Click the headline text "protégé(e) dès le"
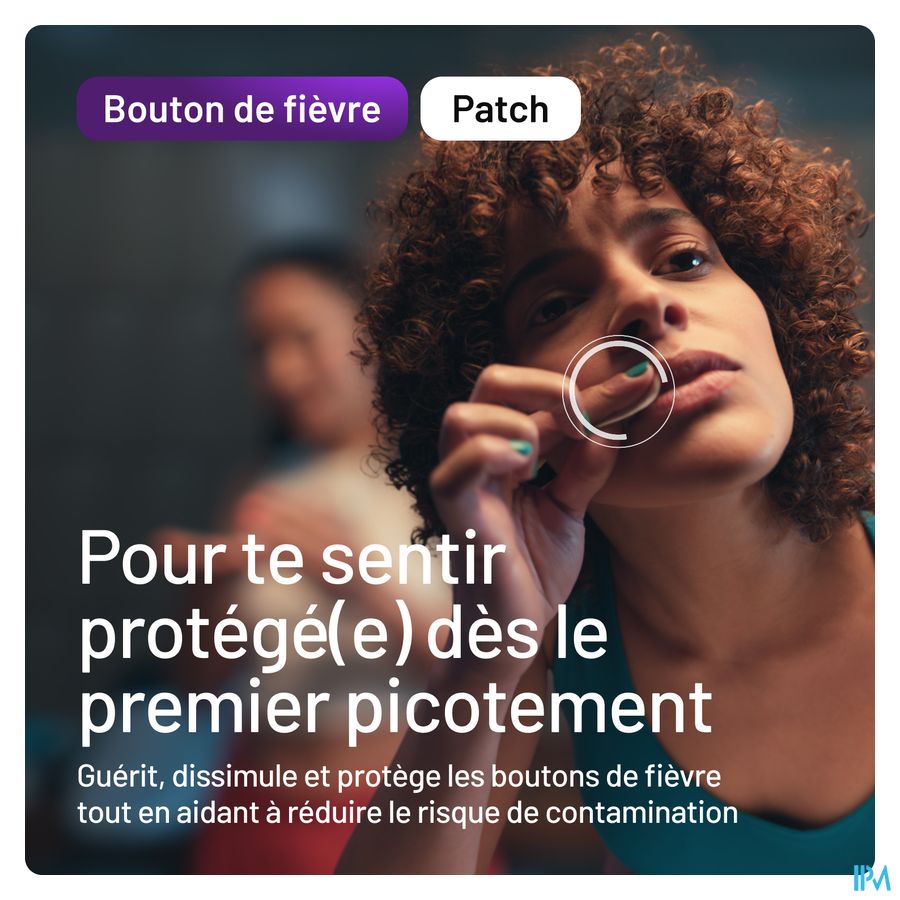900x900 pixels. 343,634
